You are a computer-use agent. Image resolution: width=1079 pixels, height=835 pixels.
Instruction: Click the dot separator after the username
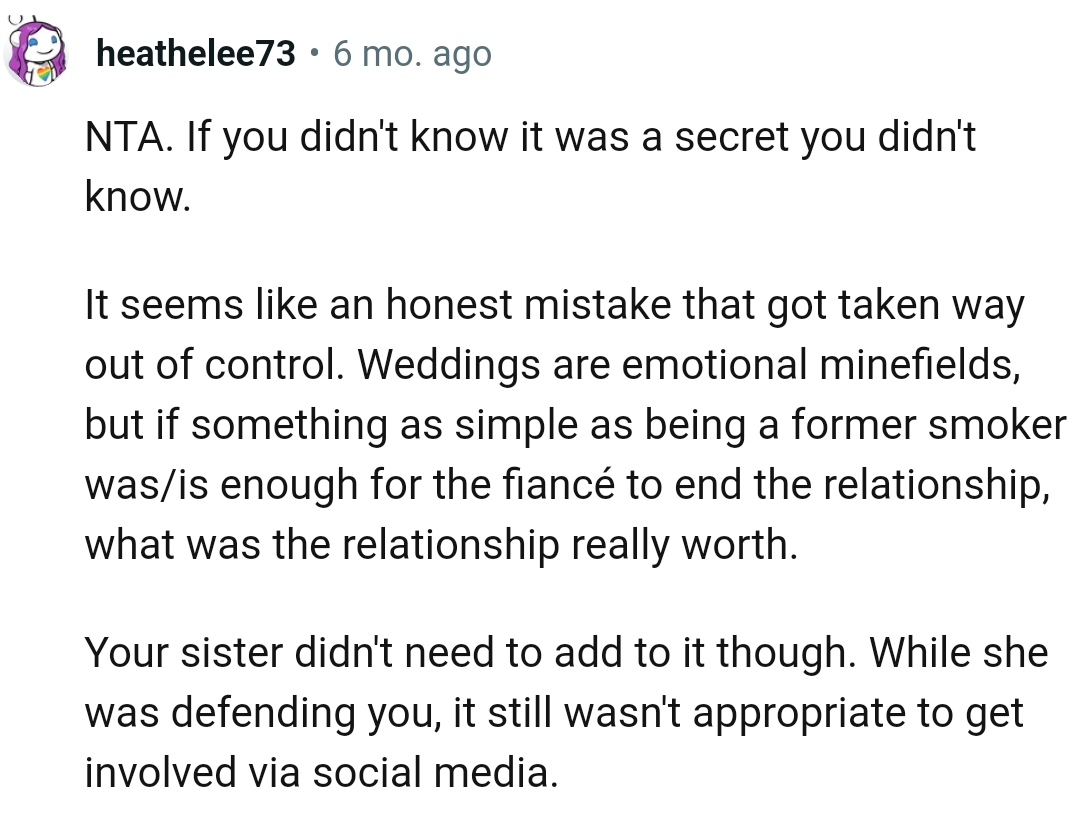point(314,53)
